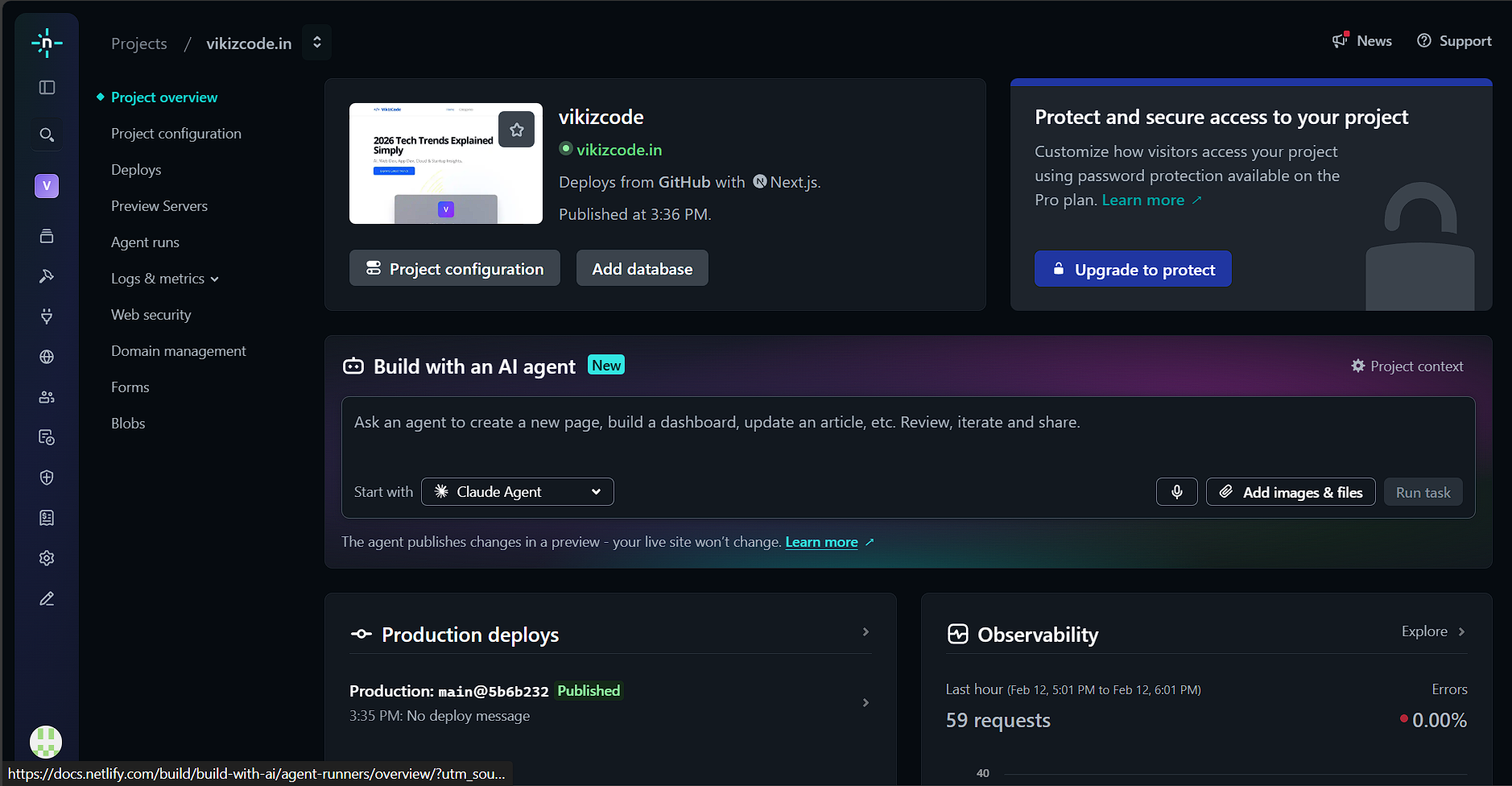Open the project switcher next to vikizcode.in

[316, 42]
